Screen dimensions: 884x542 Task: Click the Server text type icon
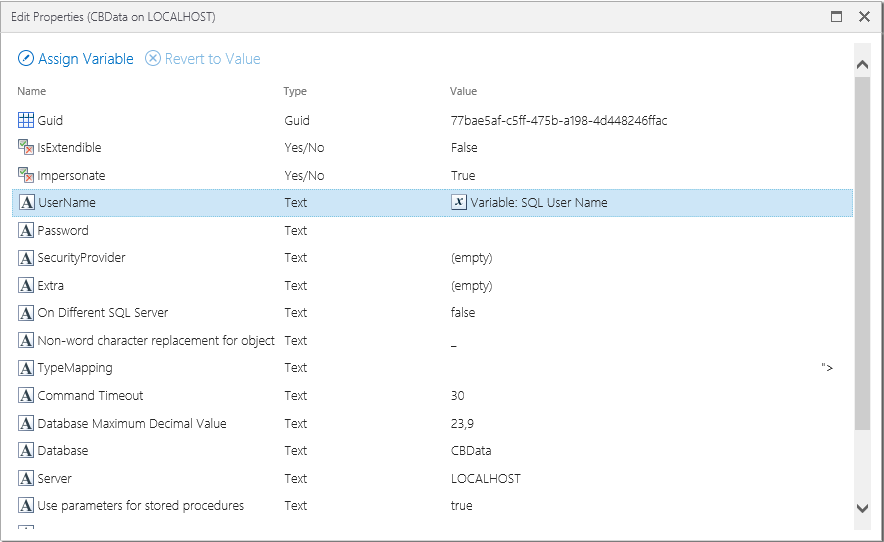point(26,478)
